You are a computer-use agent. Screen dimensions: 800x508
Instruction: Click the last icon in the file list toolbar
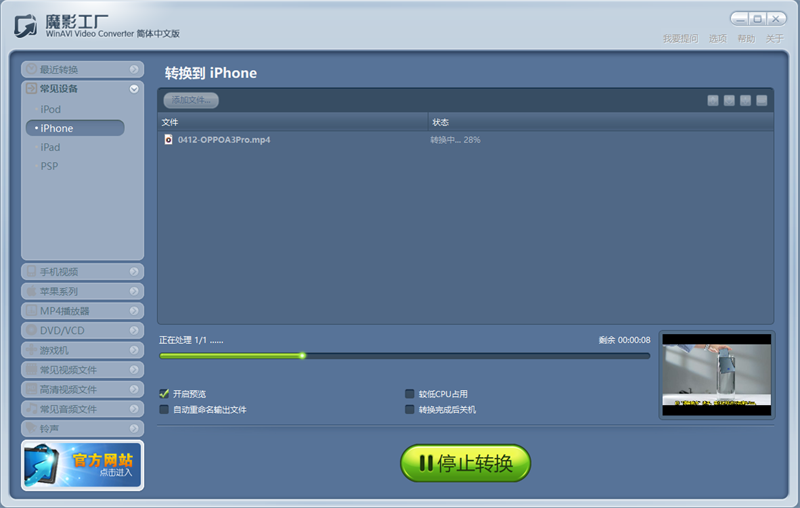[762, 100]
